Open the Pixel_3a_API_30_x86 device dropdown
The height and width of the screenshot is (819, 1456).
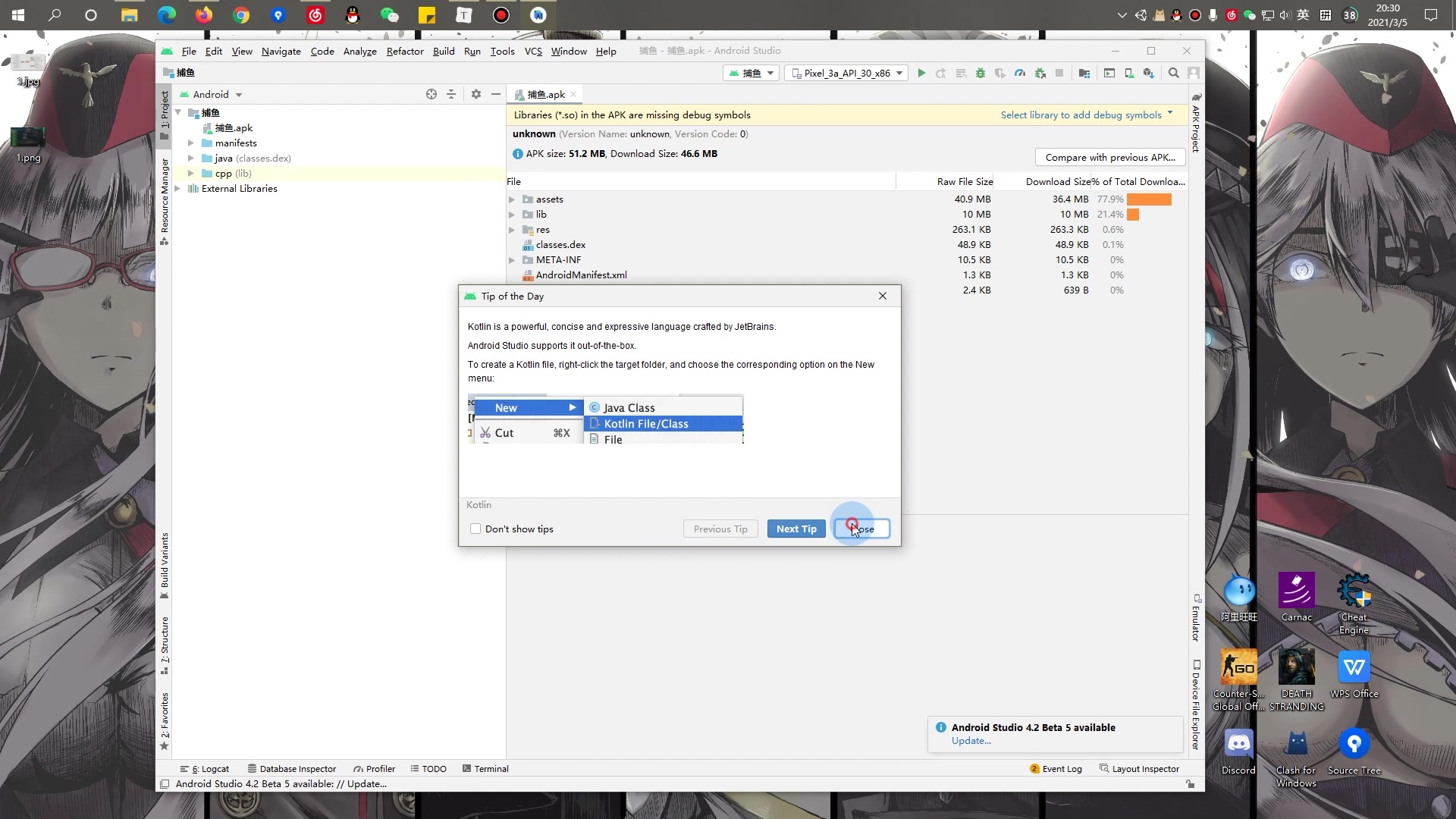click(x=847, y=73)
